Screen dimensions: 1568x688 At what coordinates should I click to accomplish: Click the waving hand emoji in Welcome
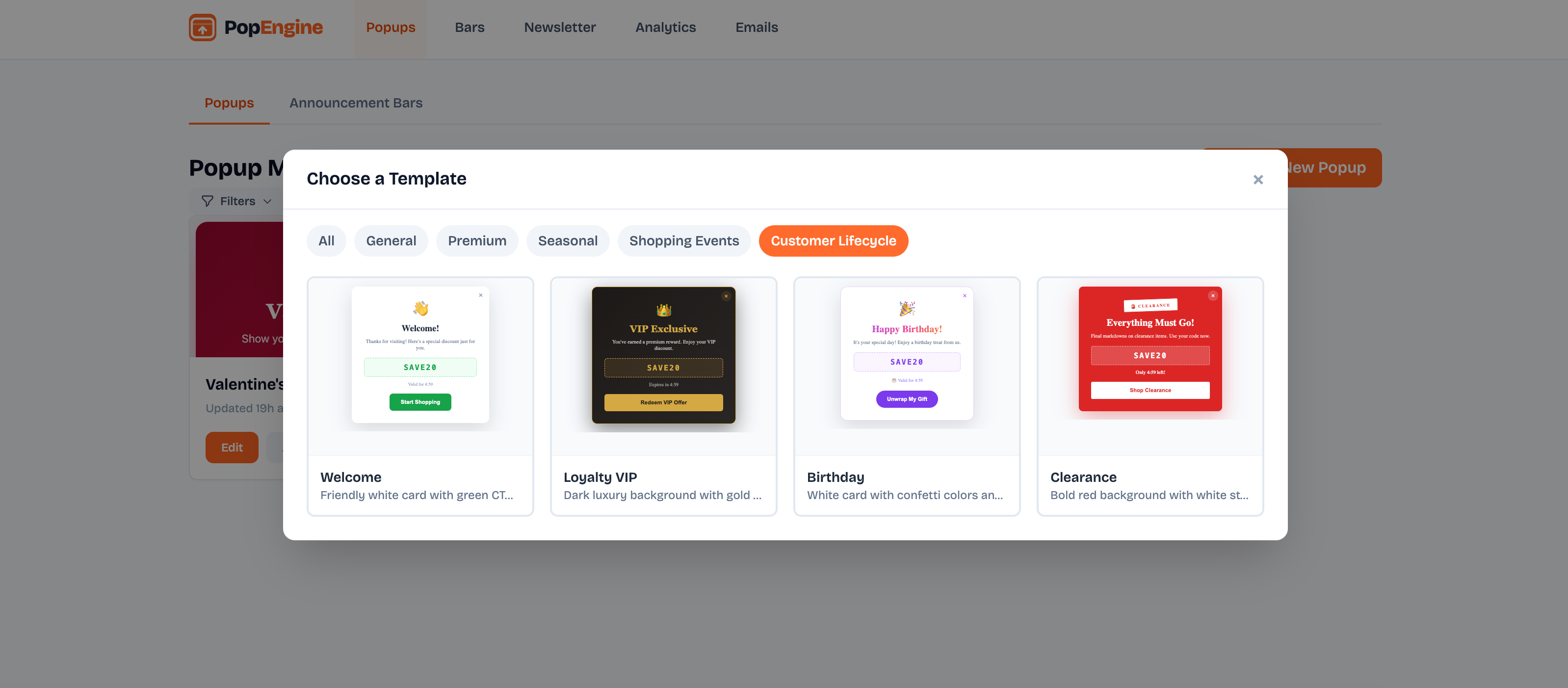tap(420, 308)
